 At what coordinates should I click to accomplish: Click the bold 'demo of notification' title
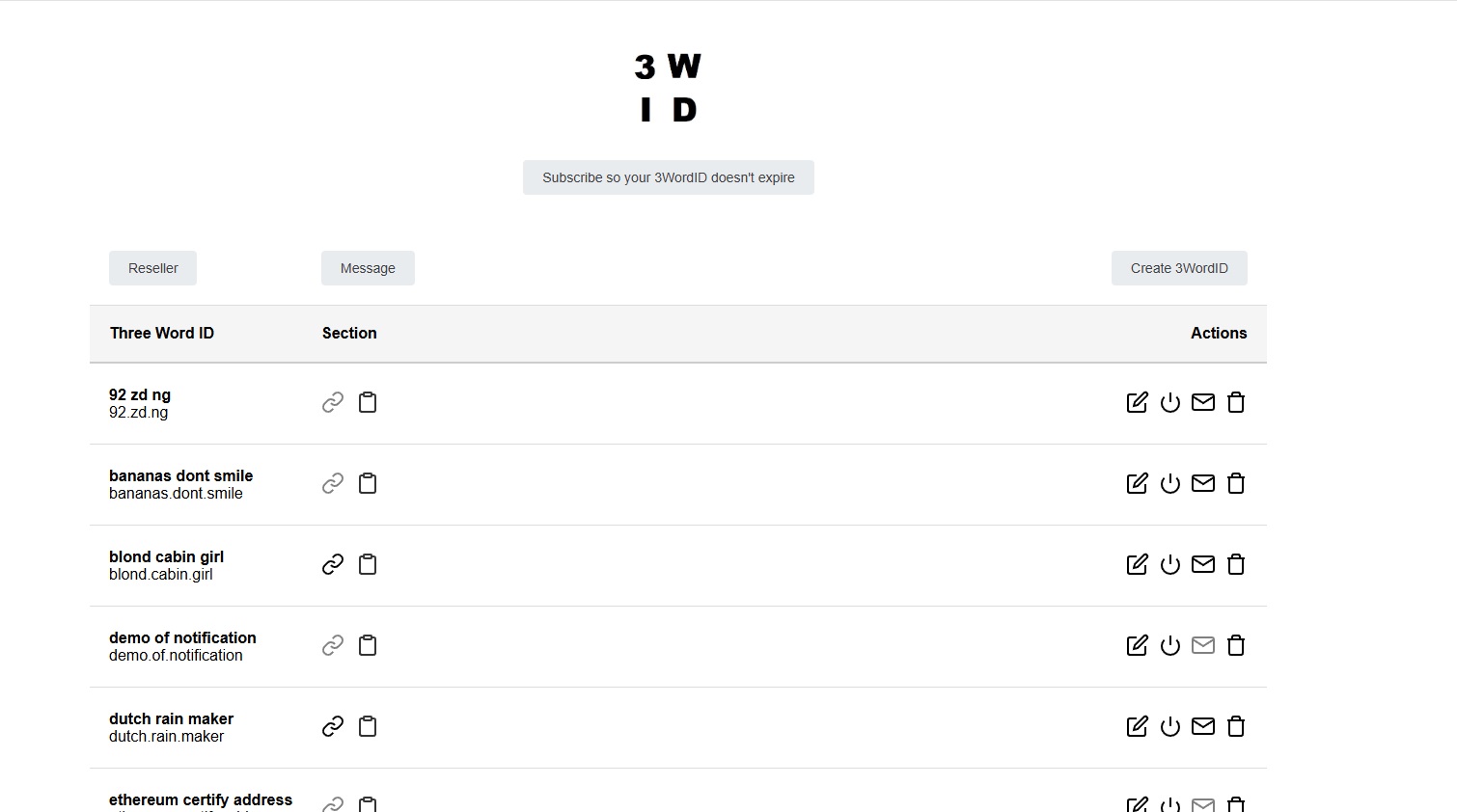(182, 637)
